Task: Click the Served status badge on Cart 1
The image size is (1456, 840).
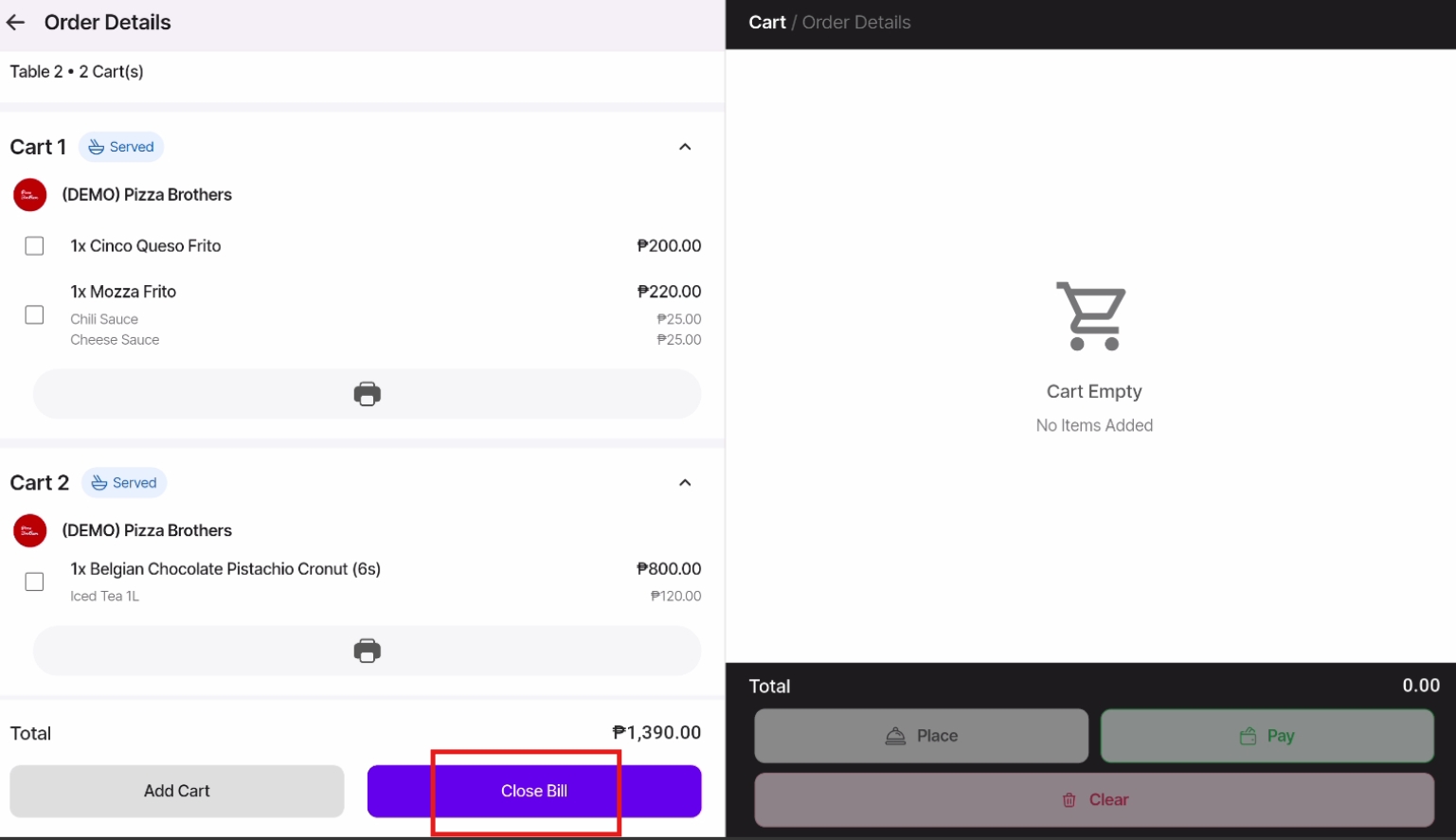Action: [x=121, y=147]
